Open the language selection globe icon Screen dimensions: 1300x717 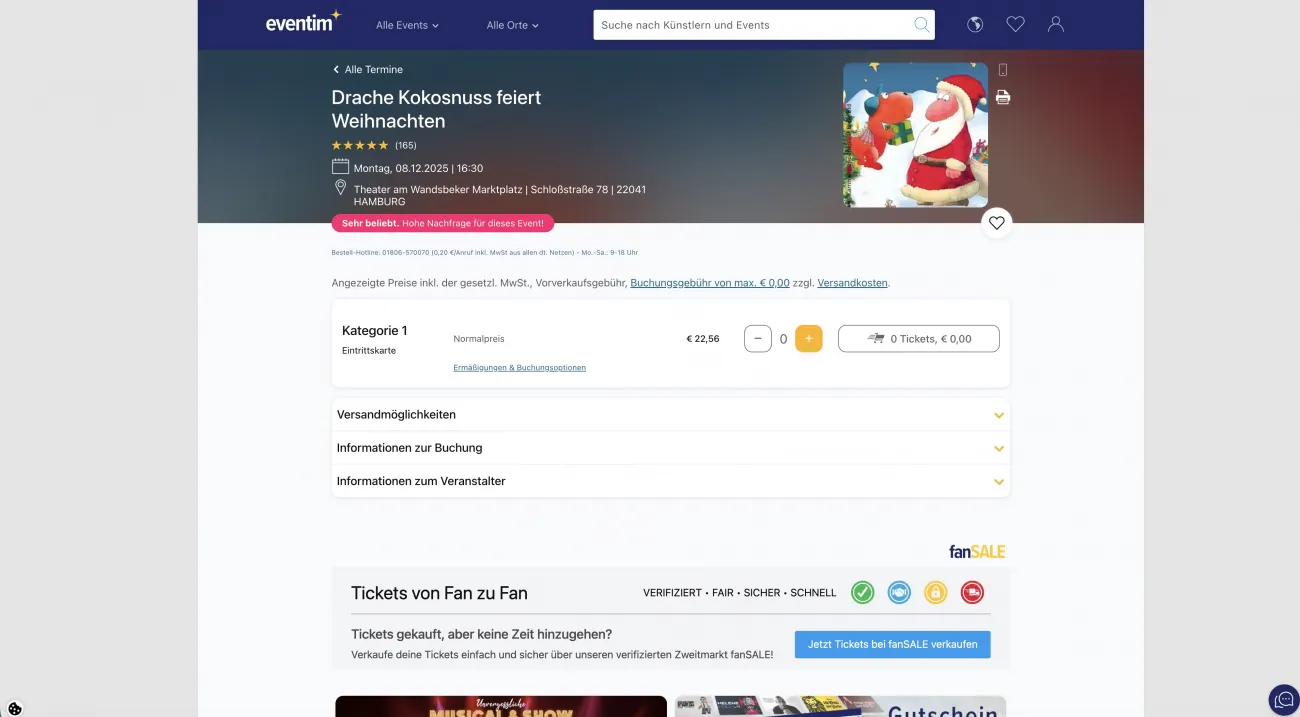pyautogui.click(x=974, y=24)
